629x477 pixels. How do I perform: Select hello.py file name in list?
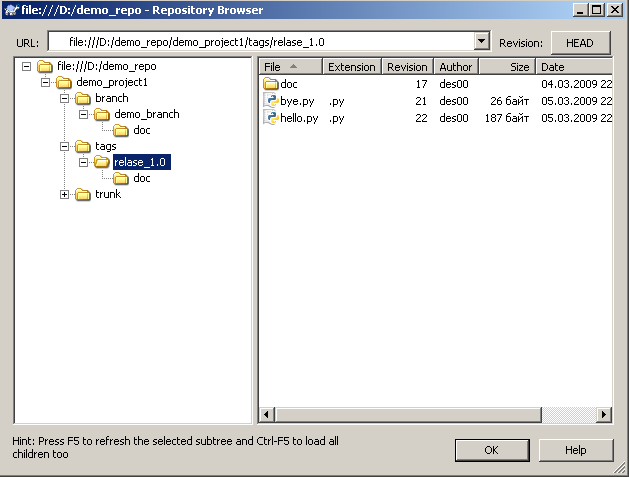click(299, 118)
